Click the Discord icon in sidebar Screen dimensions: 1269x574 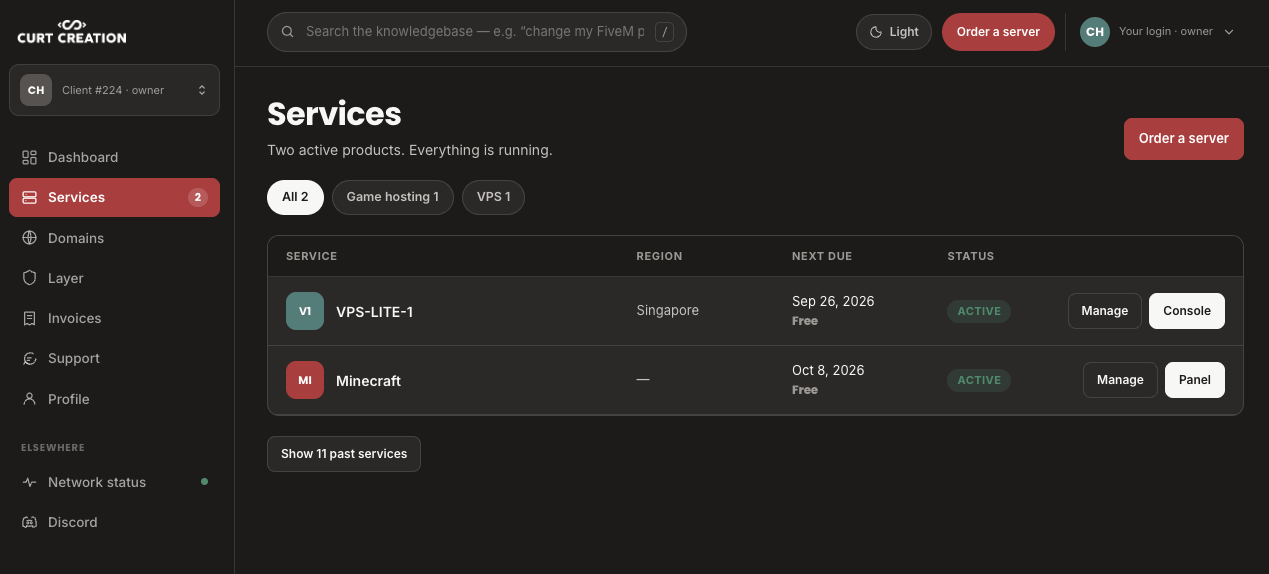coord(29,522)
